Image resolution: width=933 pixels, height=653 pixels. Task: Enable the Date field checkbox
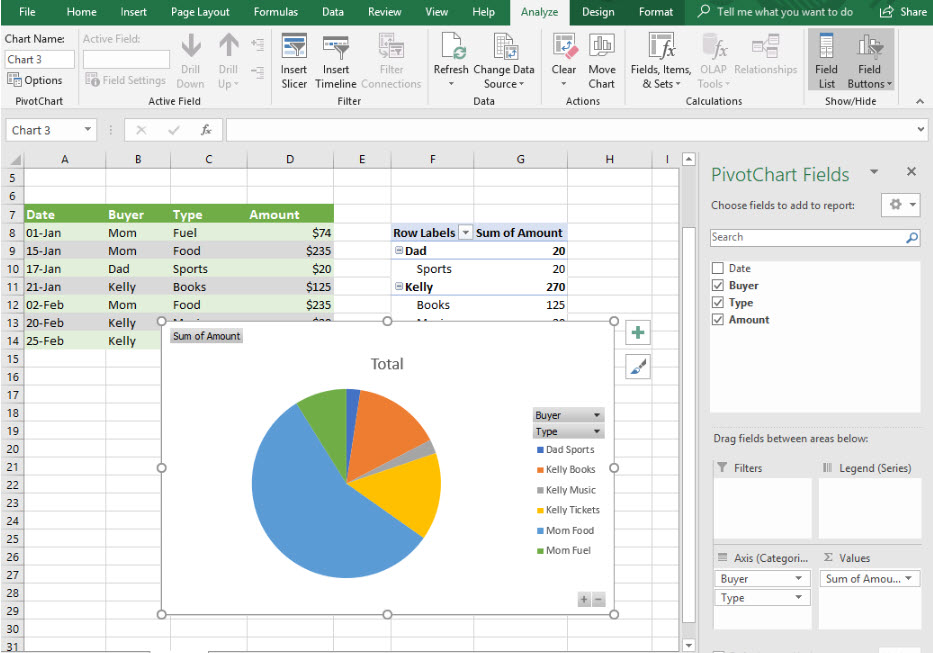point(717,269)
